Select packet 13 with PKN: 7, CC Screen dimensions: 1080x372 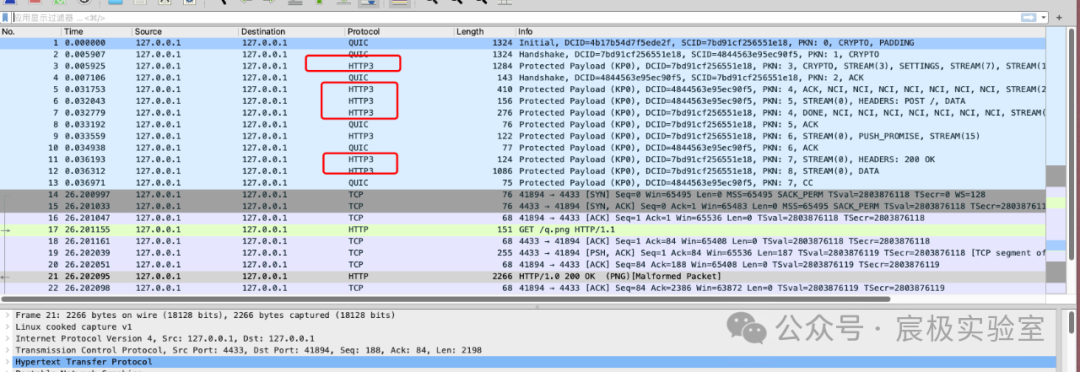(522, 183)
